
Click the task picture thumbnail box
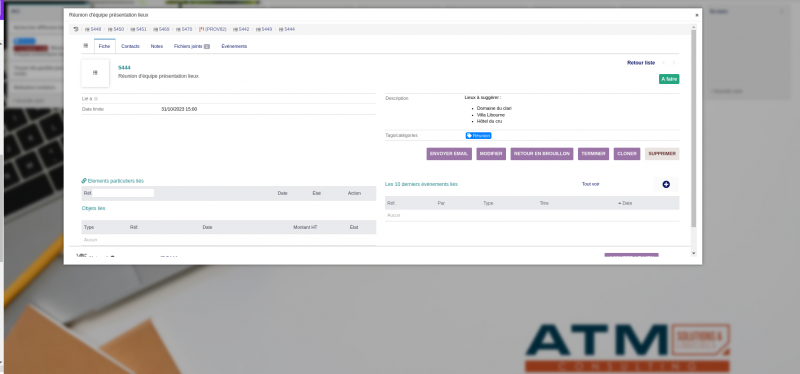click(x=95, y=73)
